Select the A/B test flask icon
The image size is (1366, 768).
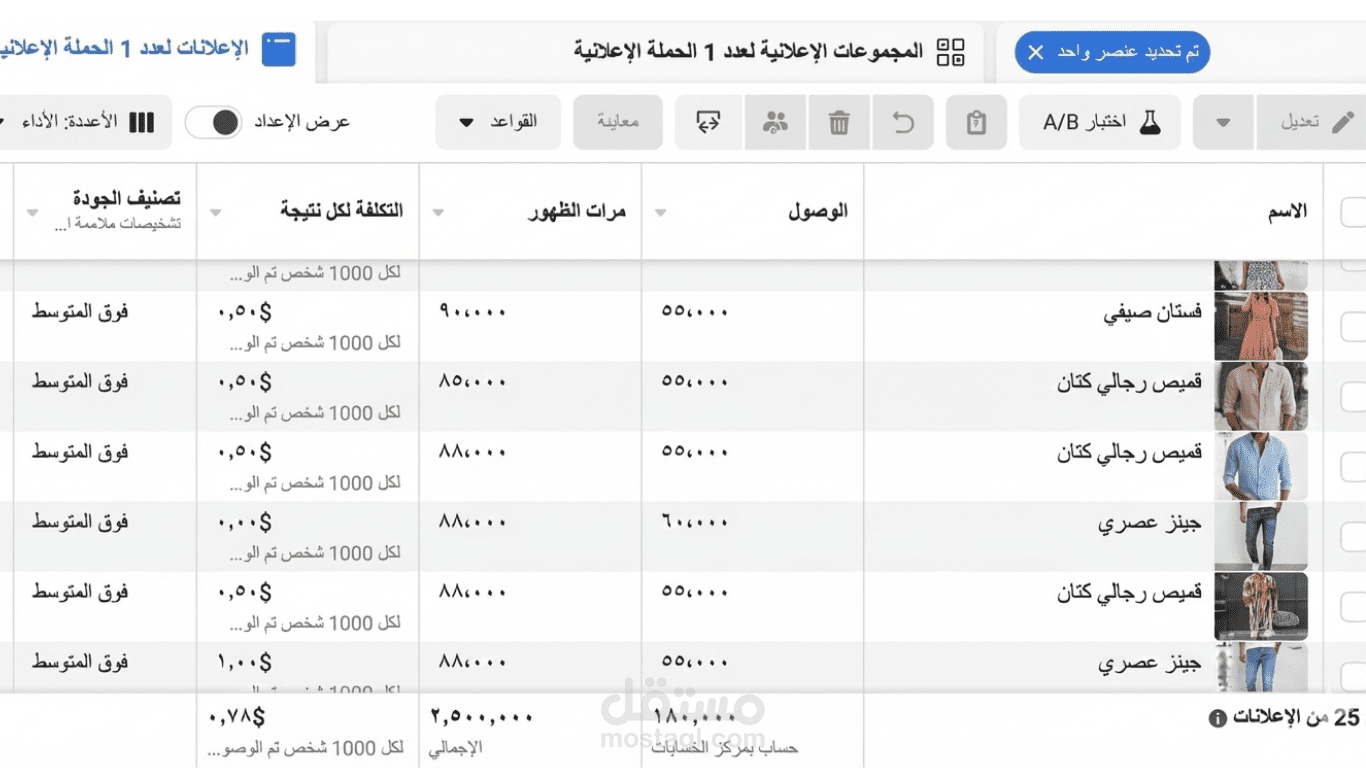[1148, 120]
